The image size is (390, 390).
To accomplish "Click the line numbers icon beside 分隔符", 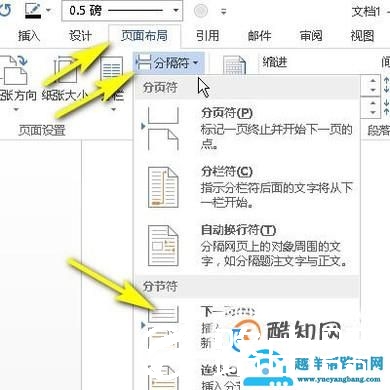I will (x=234, y=64).
